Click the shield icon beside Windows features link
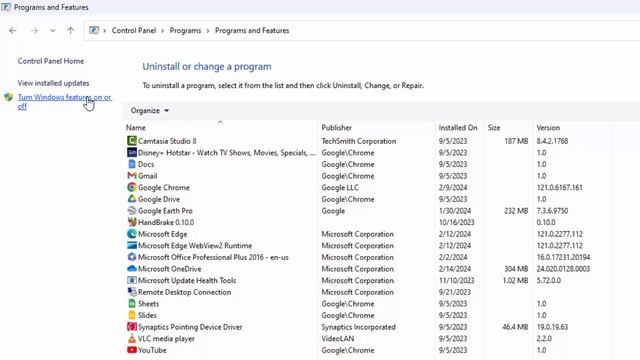 point(9,98)
